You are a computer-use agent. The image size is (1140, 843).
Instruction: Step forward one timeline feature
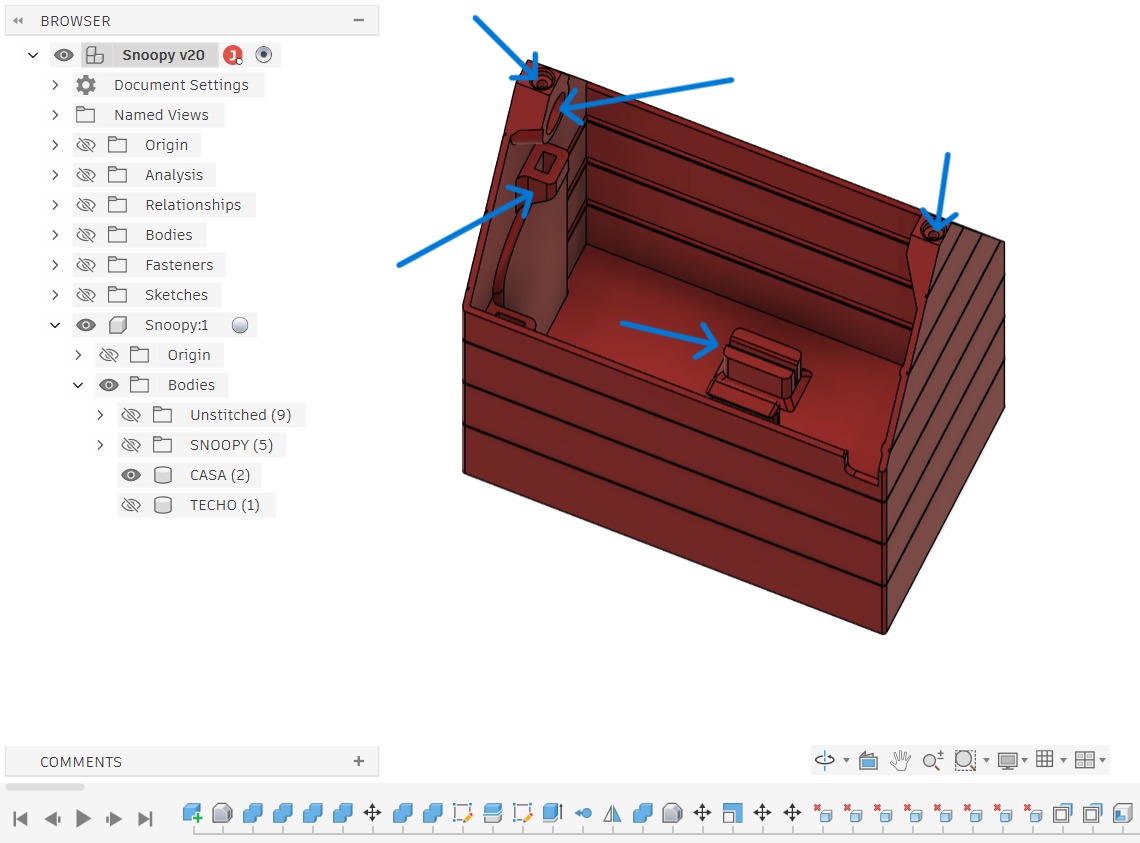point(114,819)
